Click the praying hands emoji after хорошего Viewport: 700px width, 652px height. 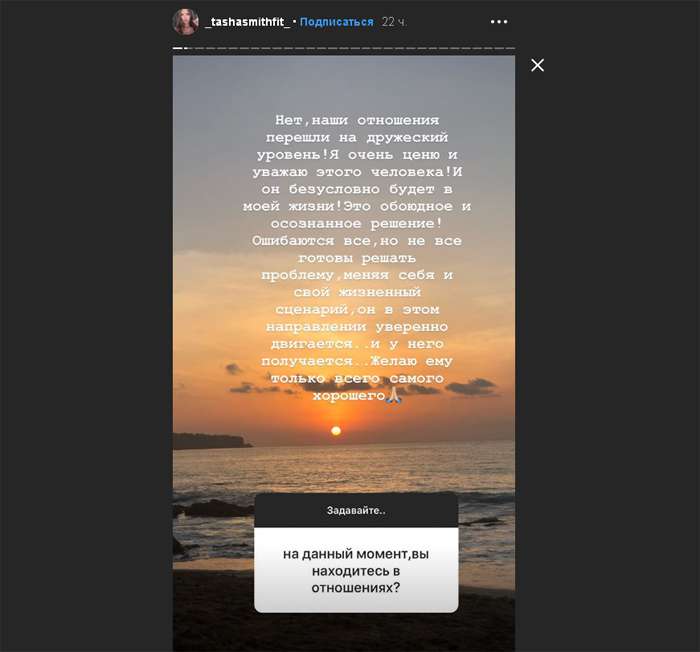(x=393, y=395)
